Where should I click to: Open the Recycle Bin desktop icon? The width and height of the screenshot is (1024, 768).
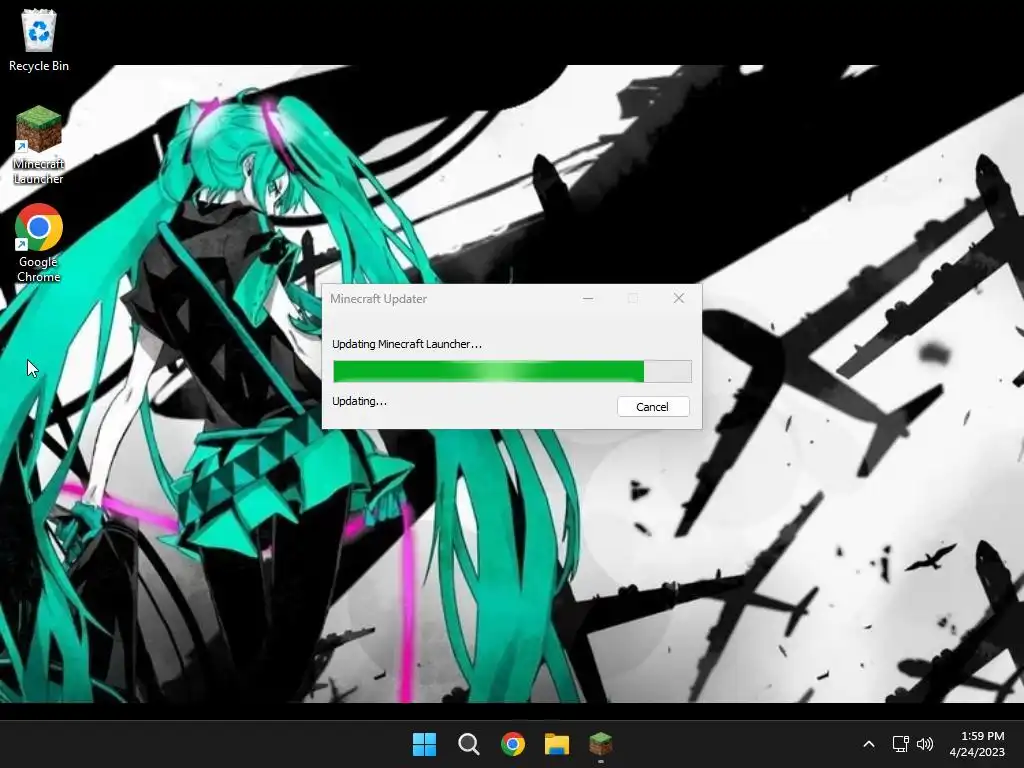39,40
